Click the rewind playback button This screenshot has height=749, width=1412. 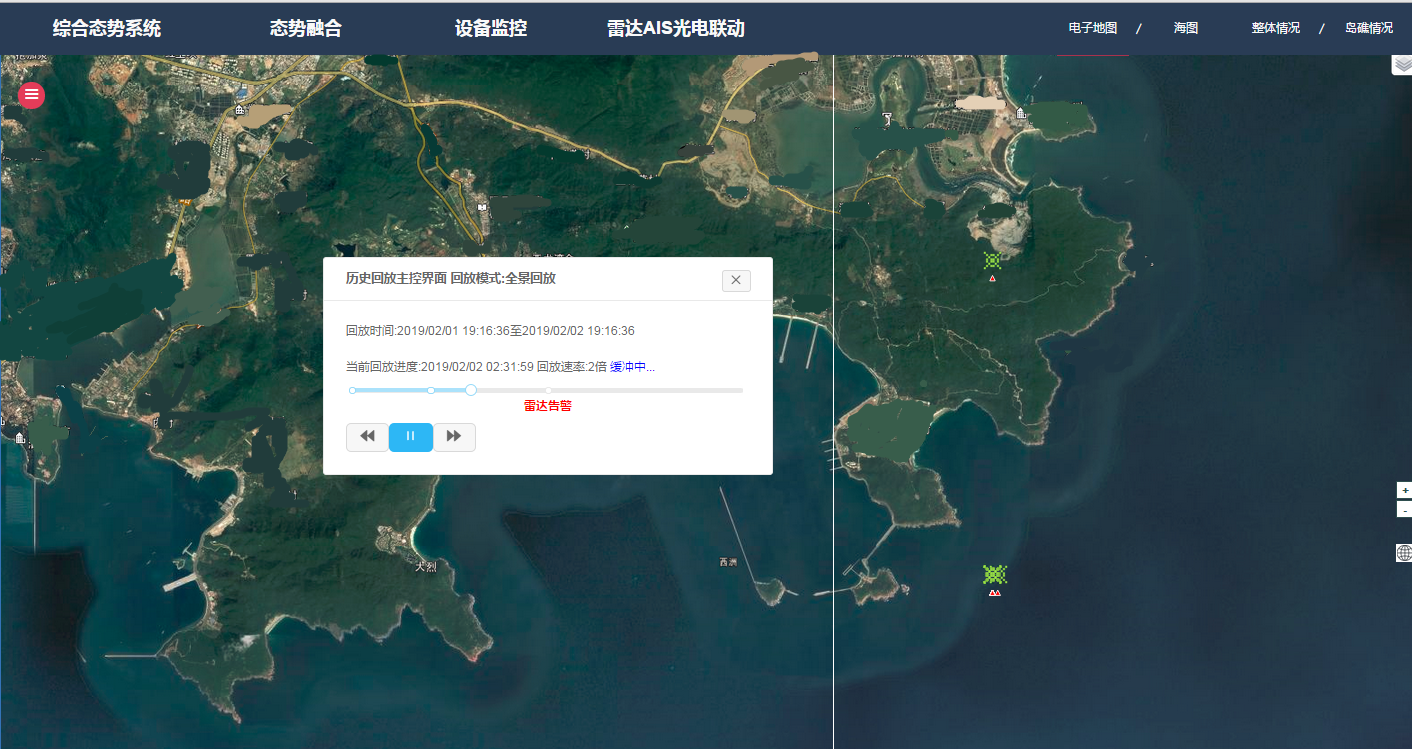click(x=367, y=437)
